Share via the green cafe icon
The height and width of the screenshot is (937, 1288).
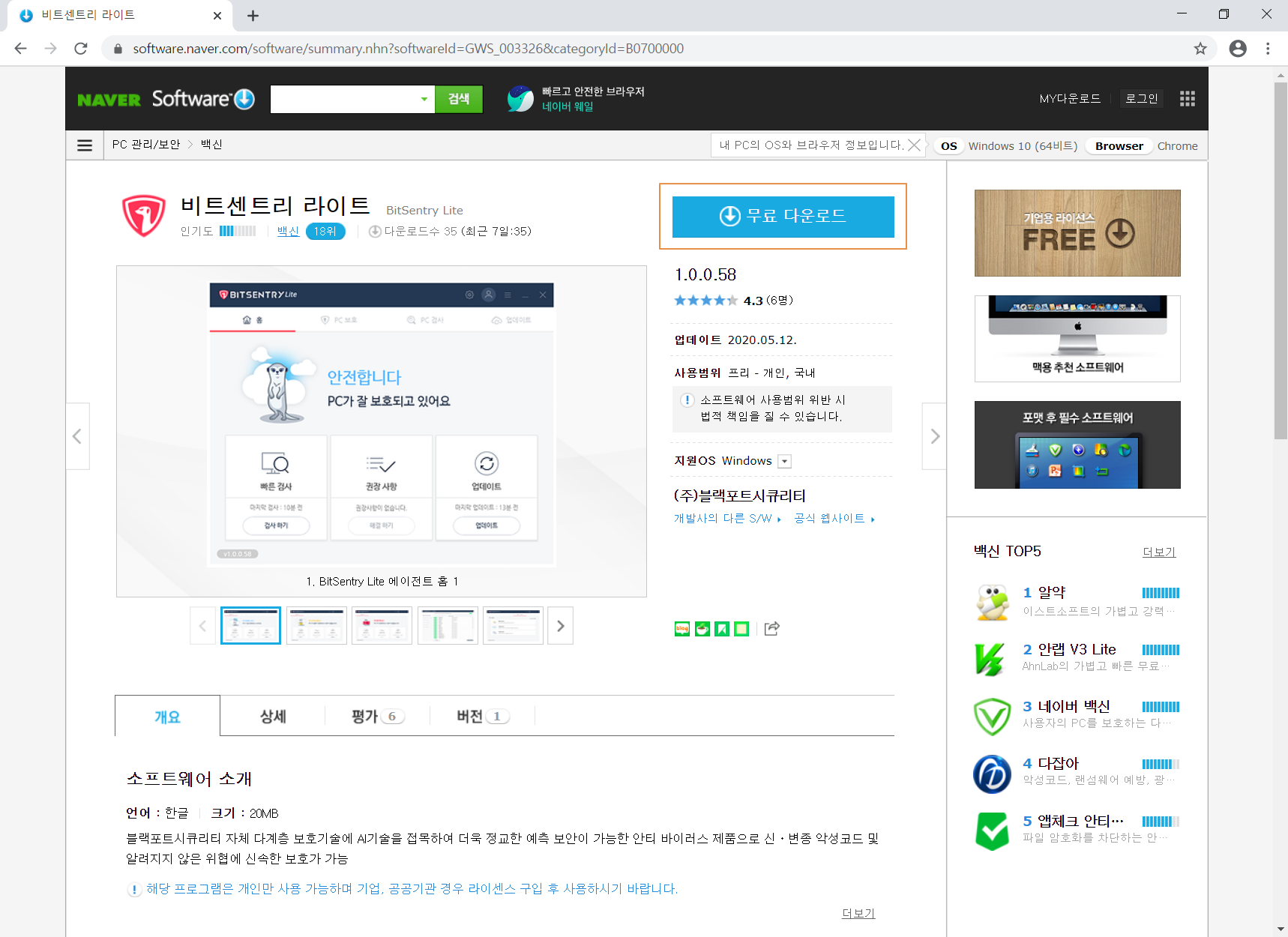click(x=702, y=629)
